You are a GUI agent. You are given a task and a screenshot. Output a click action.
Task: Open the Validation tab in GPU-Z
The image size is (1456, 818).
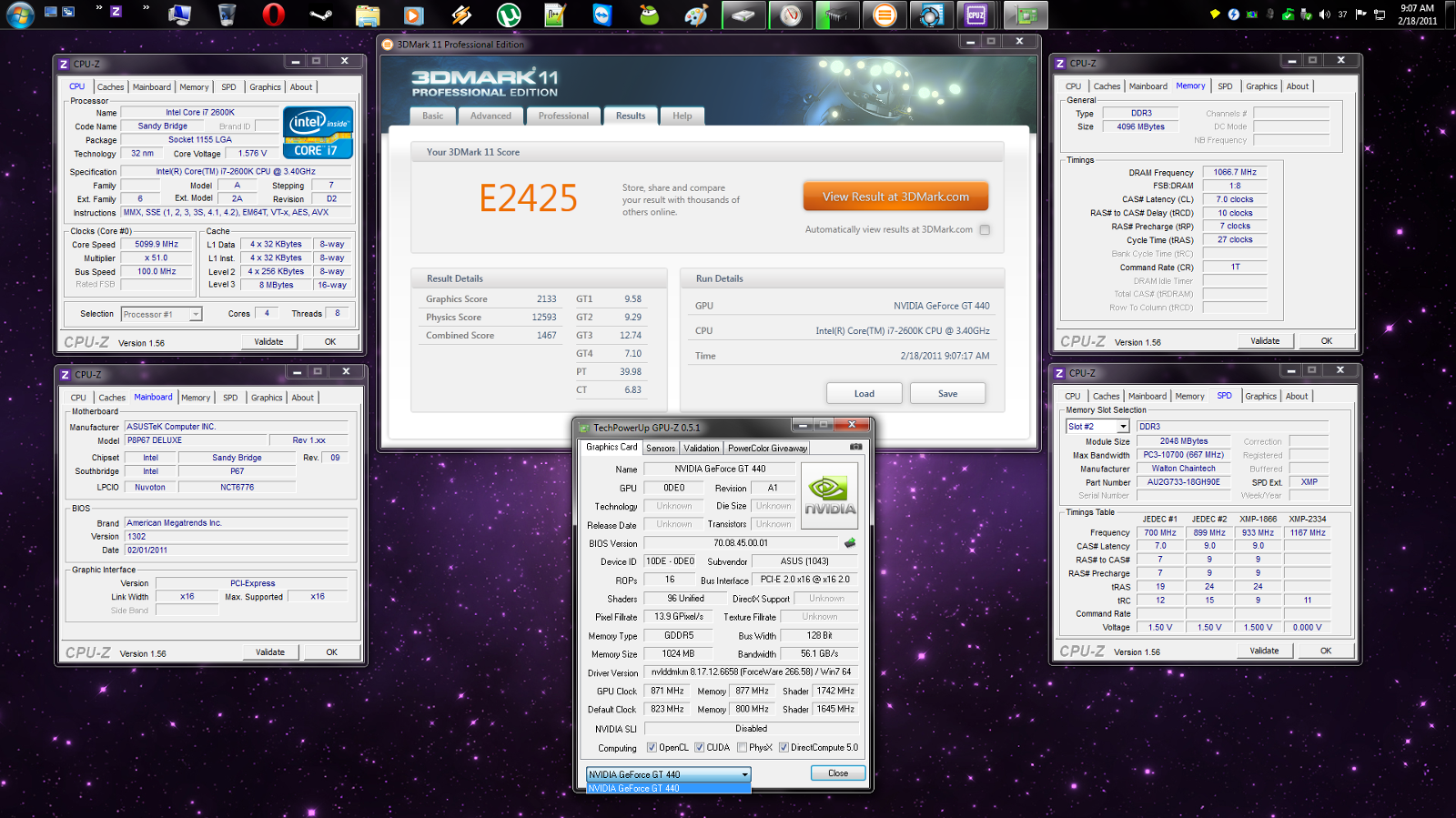click(702, 448)
